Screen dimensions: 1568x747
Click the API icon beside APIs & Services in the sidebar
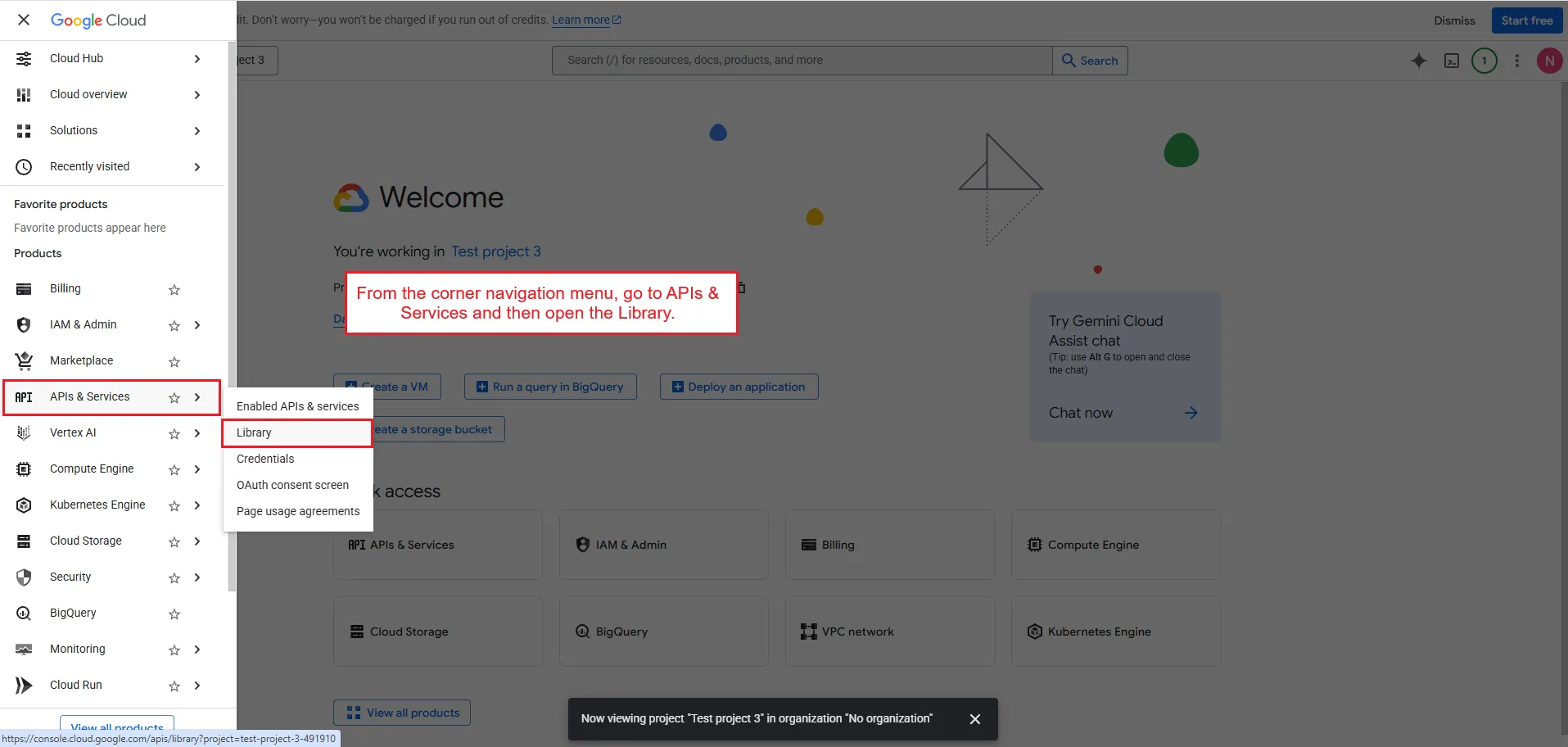click(24, 397)
